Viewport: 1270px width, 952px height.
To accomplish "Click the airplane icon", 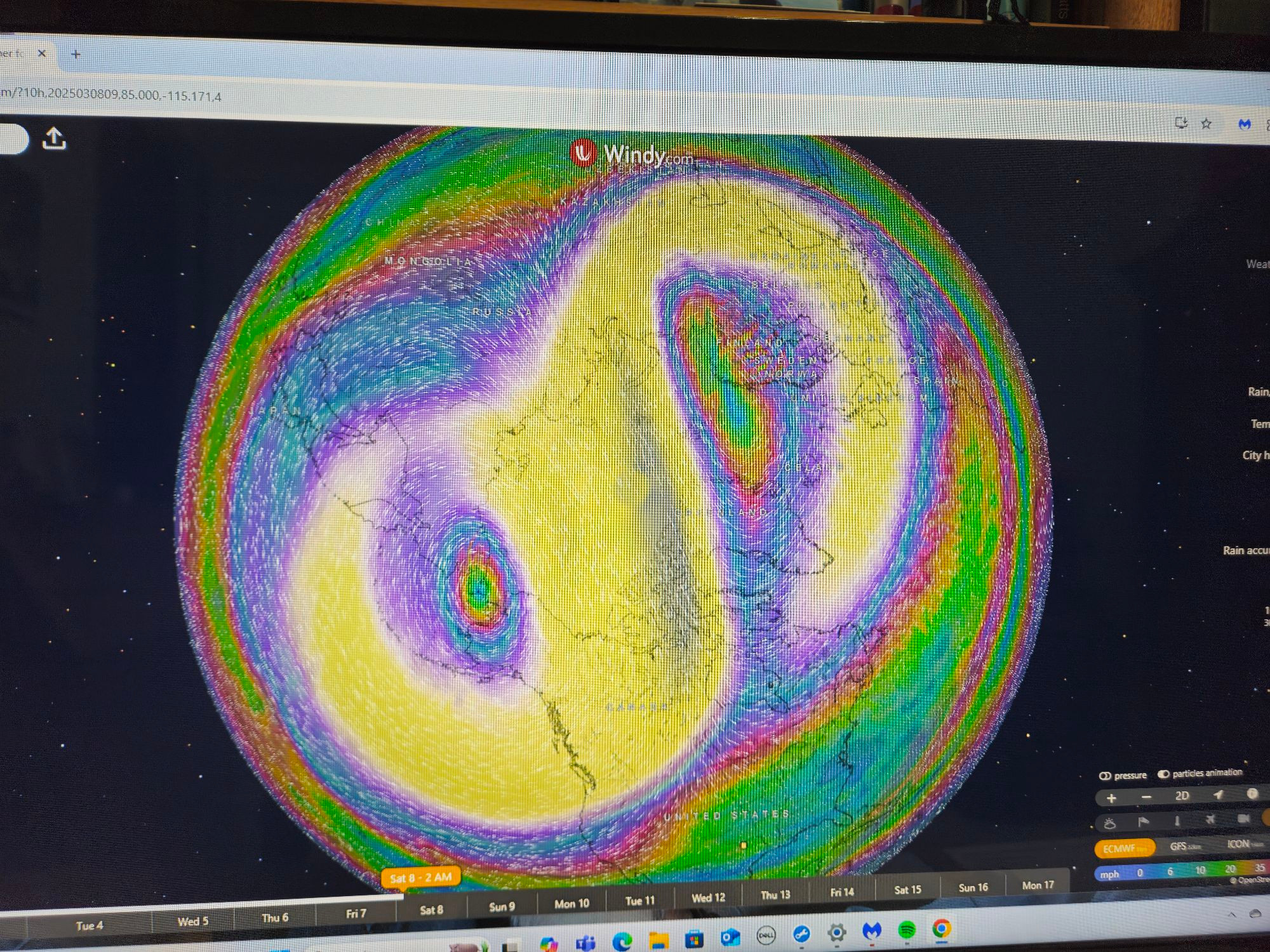I will 1210,820.
